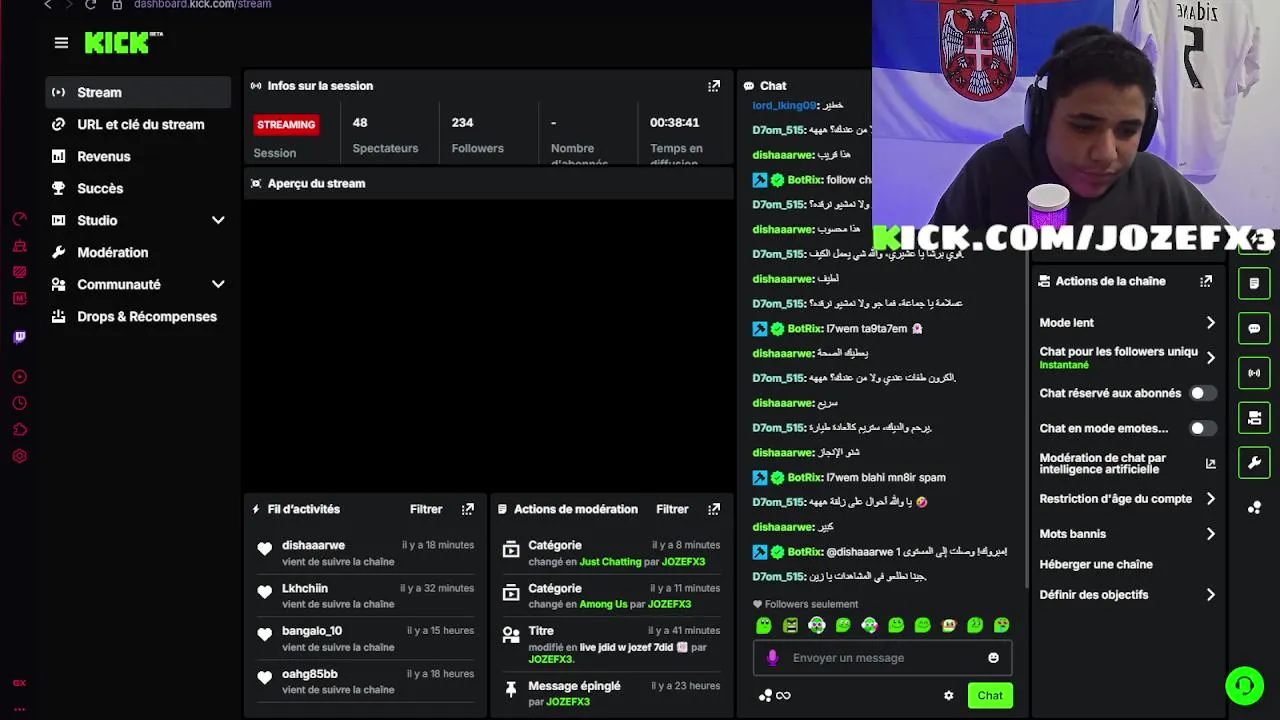Open the hamburger menu beside the Kick logo

coord(61,43)
